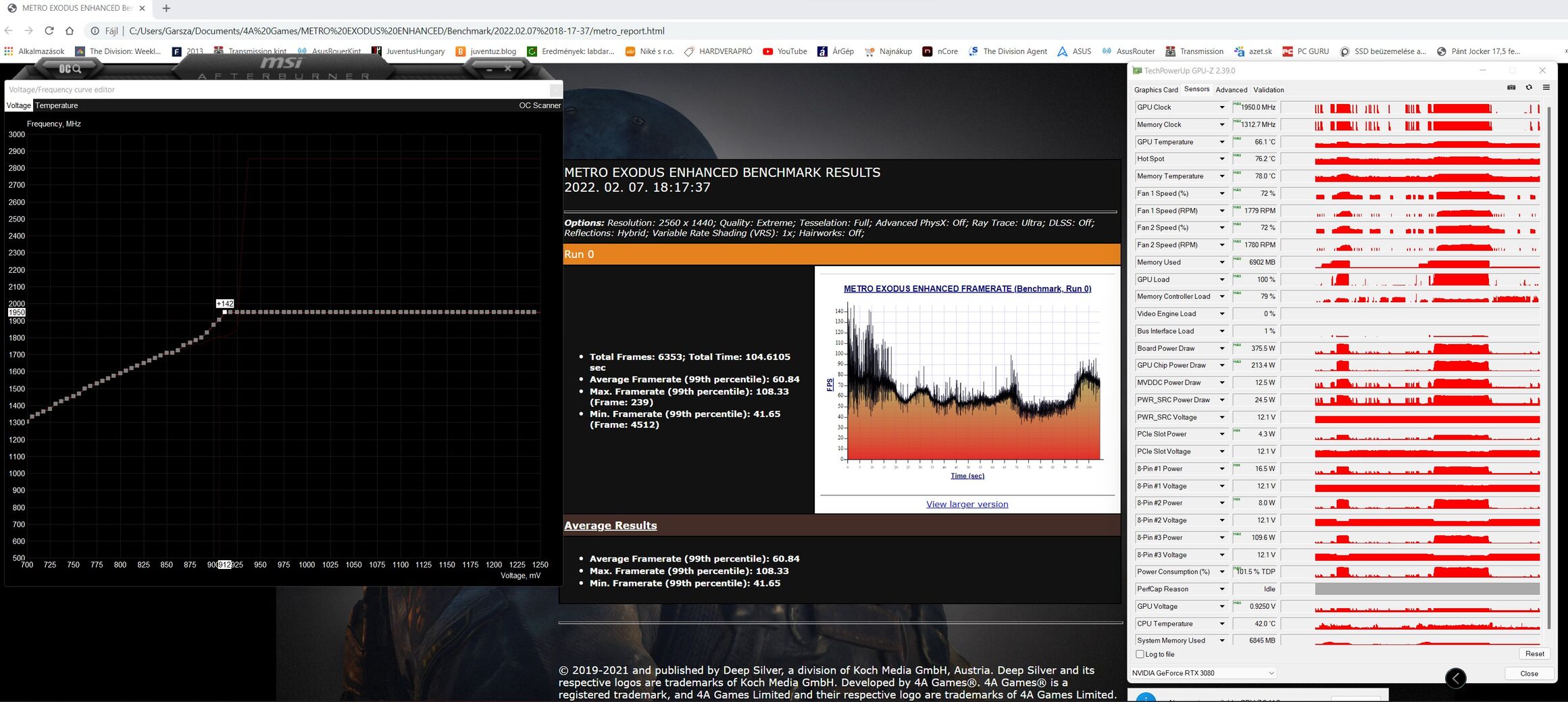Screen dimensions: 1568x702
Task: Click the Average Results heading
Action: click(x=610, y=526)
